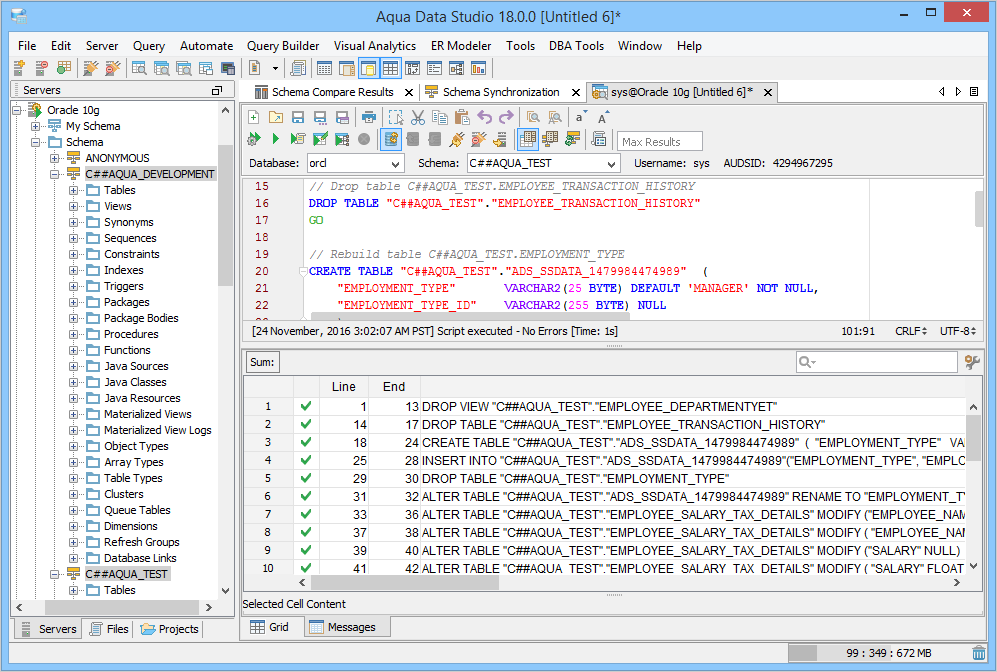Click the grid settings wrench icon
997x672 pixels.
pyautogui.click(x=972, y=362)
